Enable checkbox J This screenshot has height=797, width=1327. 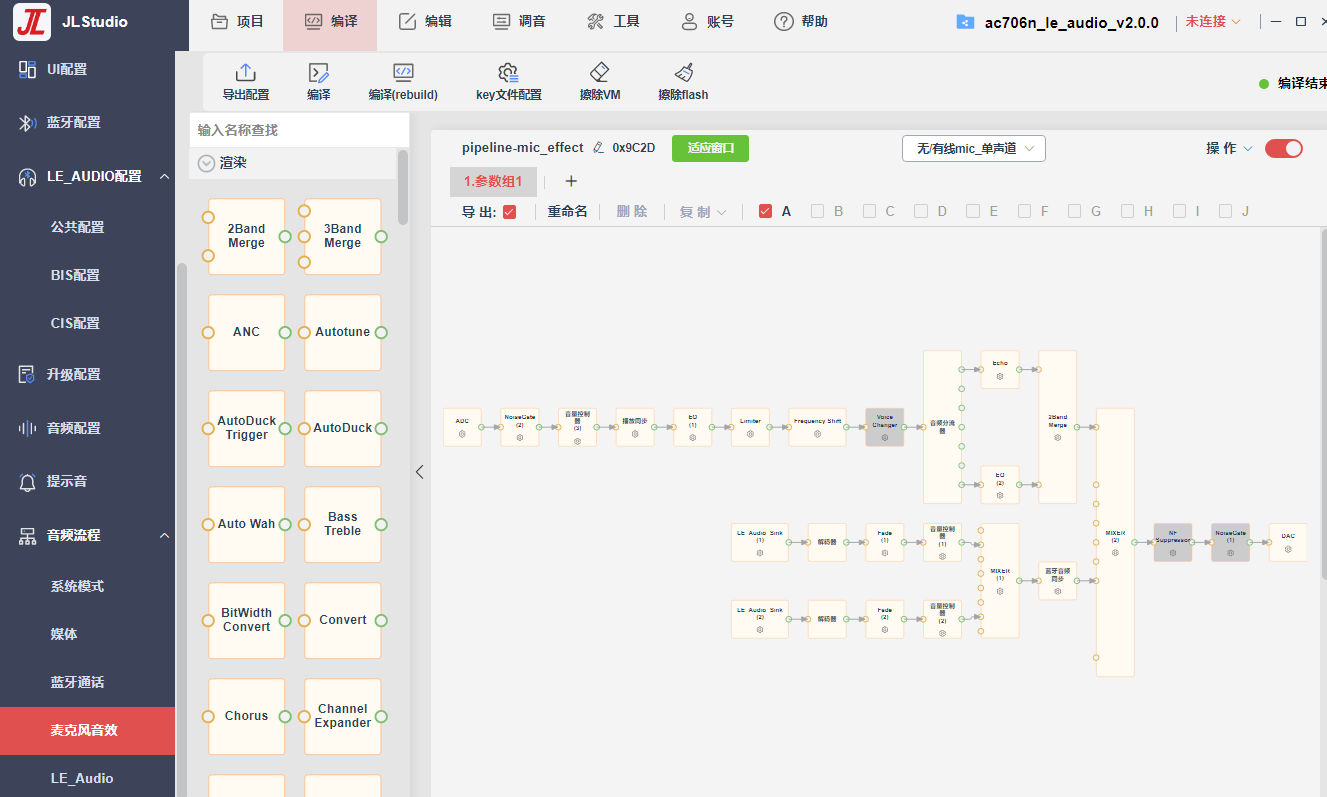pyautogui.click(x=1226, y=211)
